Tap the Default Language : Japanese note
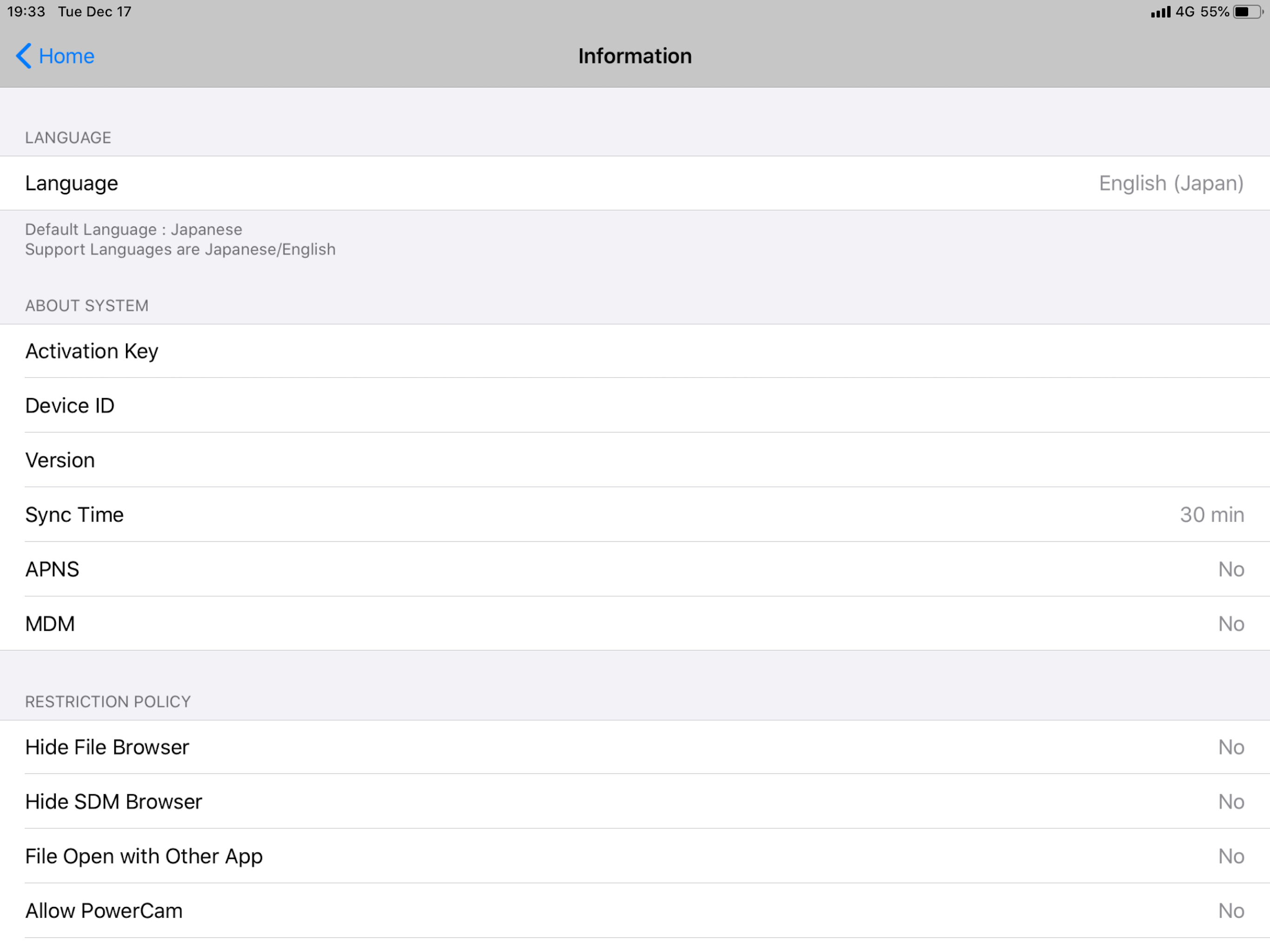This screenshot has width=1270, height=952. click(x=134, y=230)
